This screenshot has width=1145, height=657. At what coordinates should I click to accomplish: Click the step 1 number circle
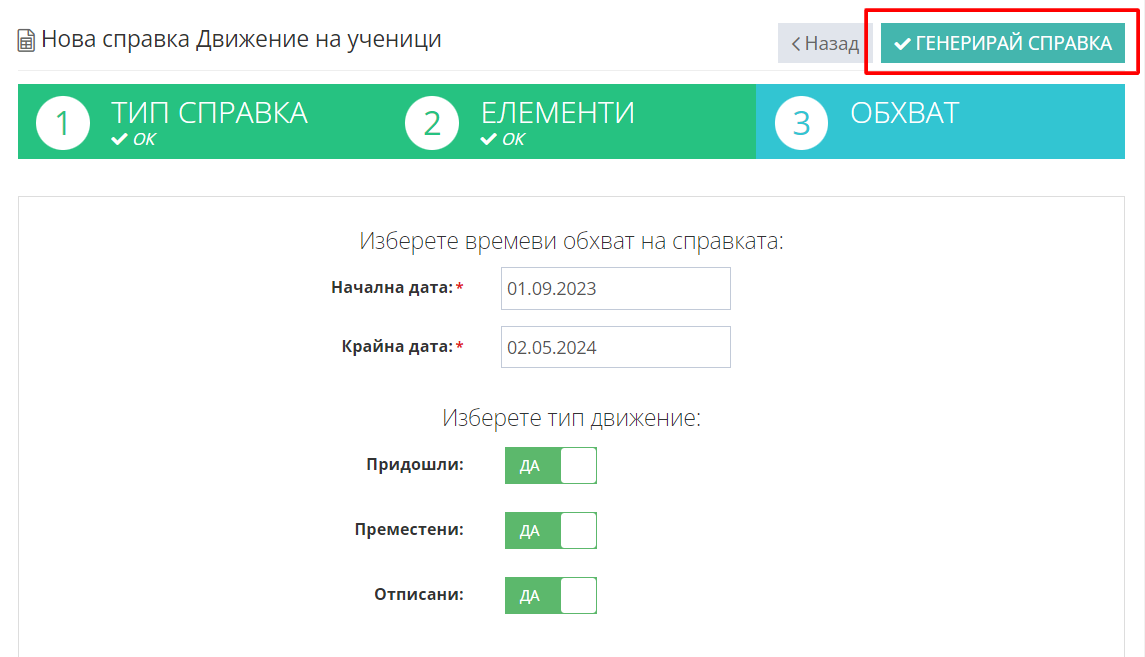(63, 123)
